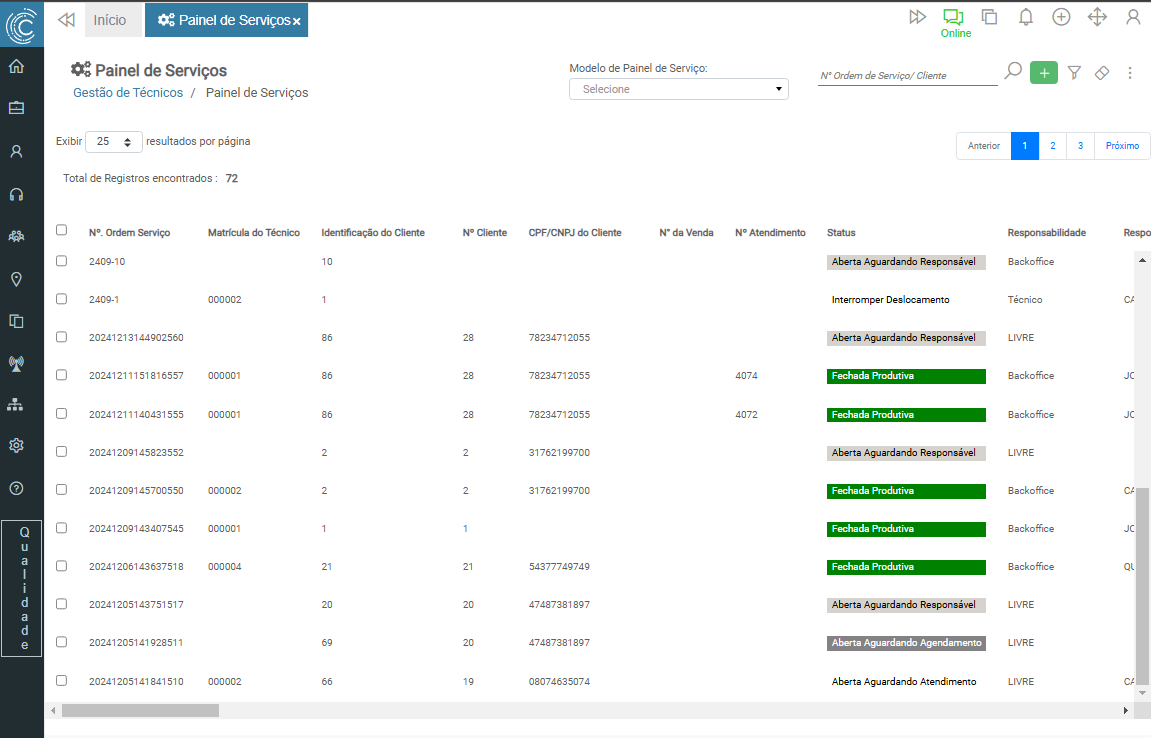Screen dimensions: 1151x739
Task: Open the Modelo de Painel de Serviço dropdown
Action: coord(678,89)
